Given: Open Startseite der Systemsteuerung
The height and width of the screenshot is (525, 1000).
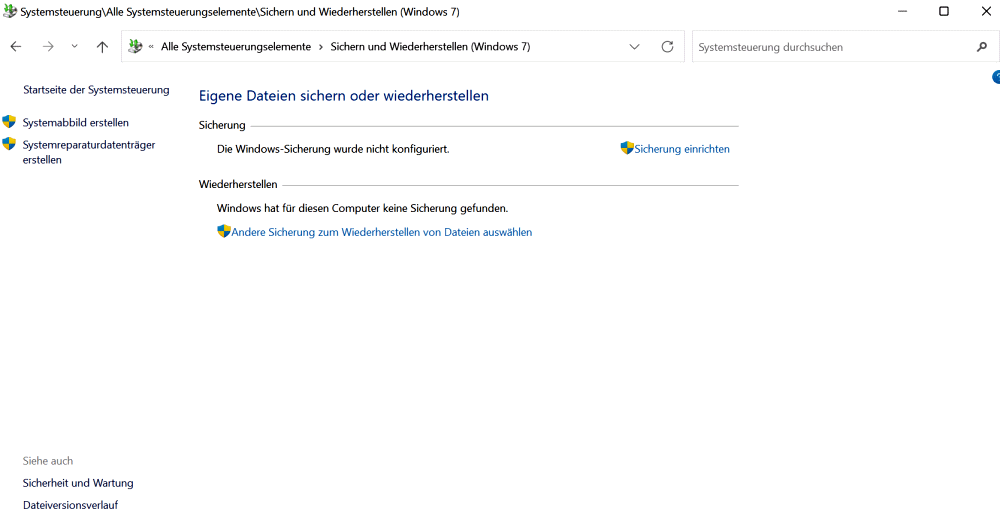Looking at the screenshot, I should point(96,90).
